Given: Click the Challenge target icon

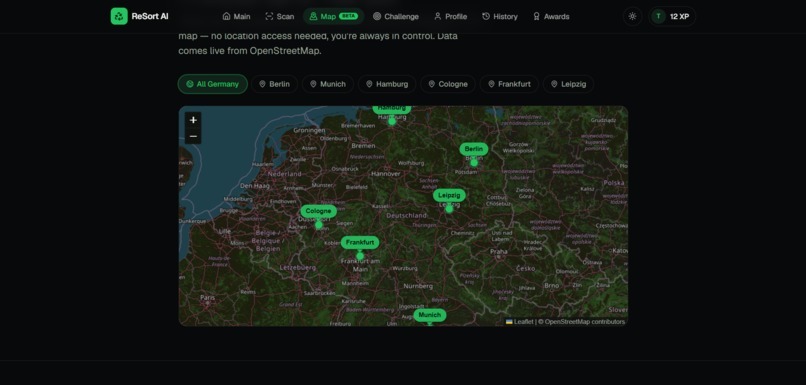Looking at the screenshot, I should [x=377, y=16].
